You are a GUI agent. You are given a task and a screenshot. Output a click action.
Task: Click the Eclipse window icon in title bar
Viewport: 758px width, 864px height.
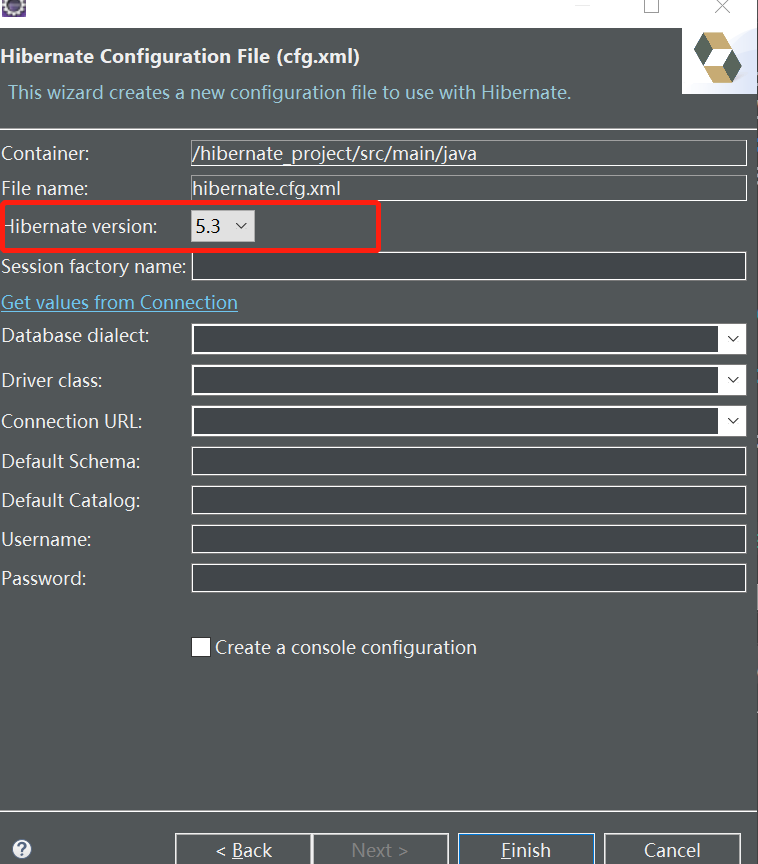click(14, 8)
